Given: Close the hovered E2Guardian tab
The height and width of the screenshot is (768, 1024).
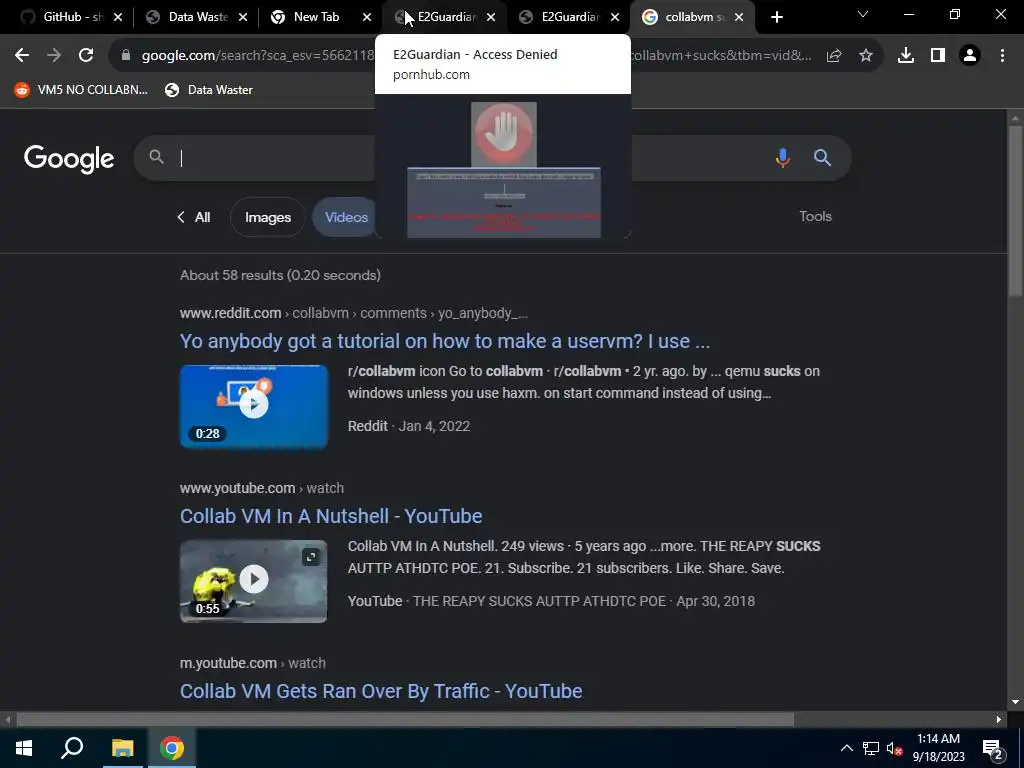Looking at the screenshot, I should point(491,18).
